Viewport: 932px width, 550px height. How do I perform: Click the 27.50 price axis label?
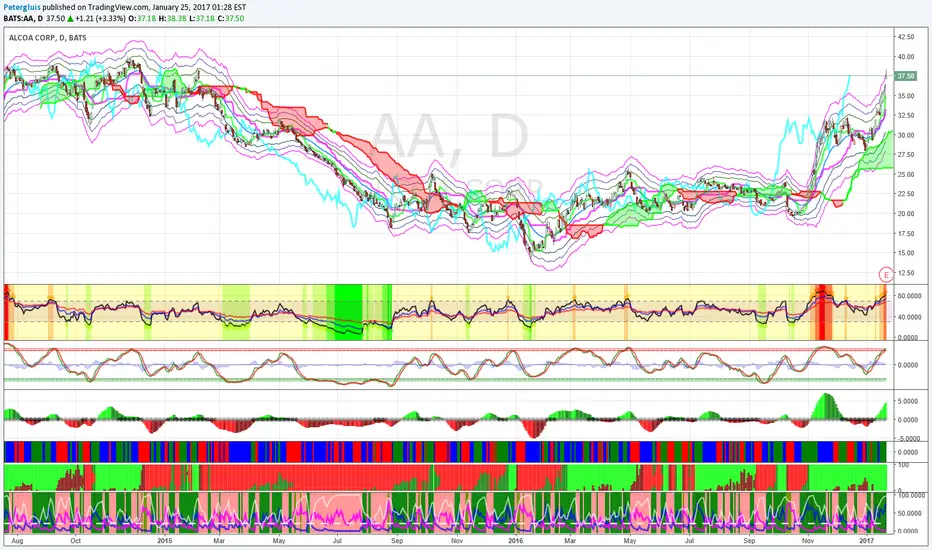pos(906,155)
